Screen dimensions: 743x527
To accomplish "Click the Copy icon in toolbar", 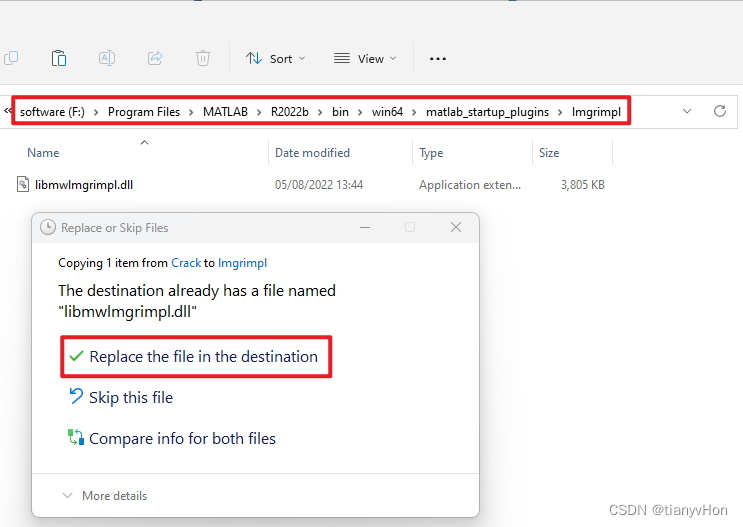I will tap(11, 58).
